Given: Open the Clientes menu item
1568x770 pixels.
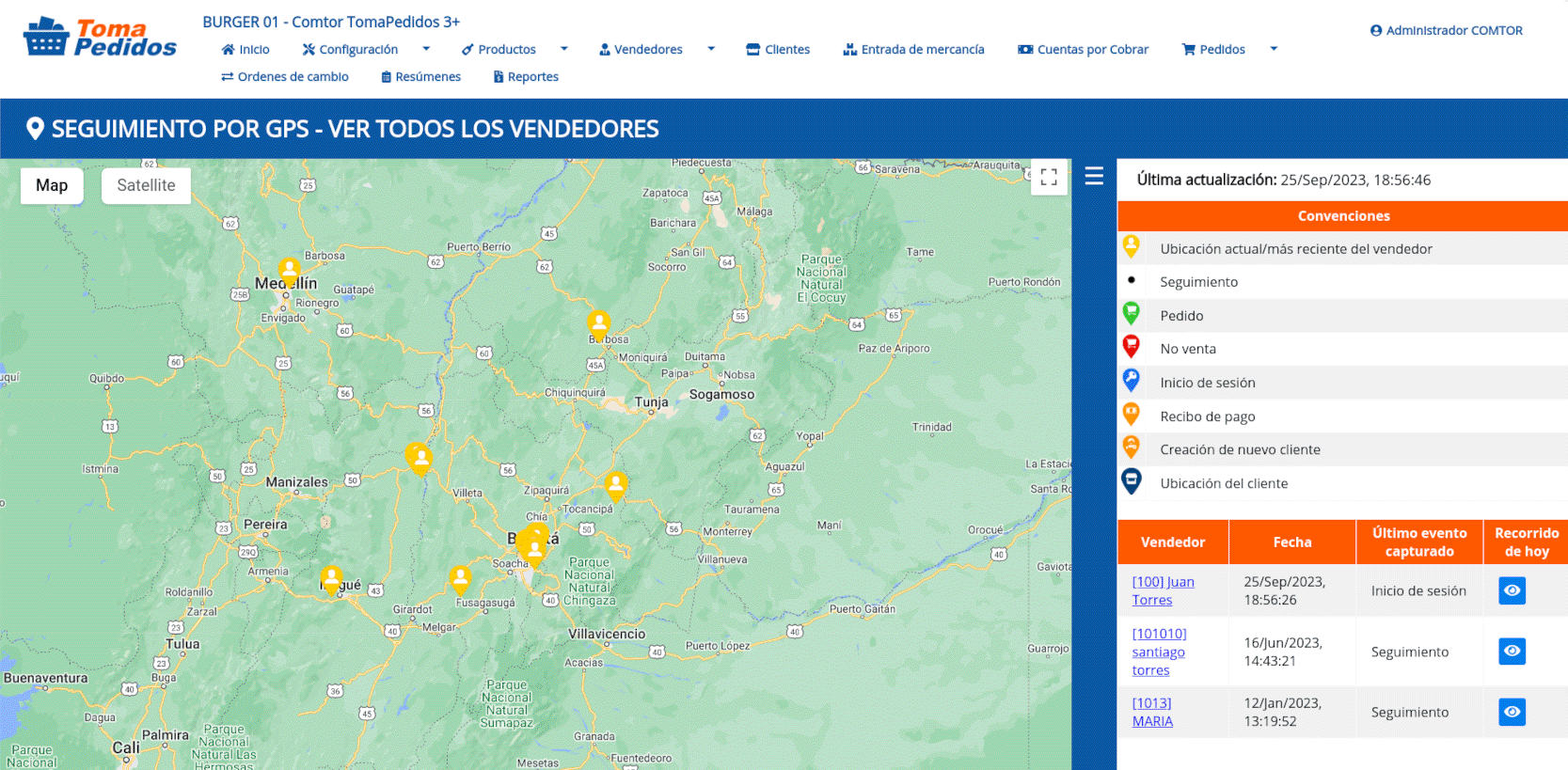Looking at the screenshot, I should [778, 50].
